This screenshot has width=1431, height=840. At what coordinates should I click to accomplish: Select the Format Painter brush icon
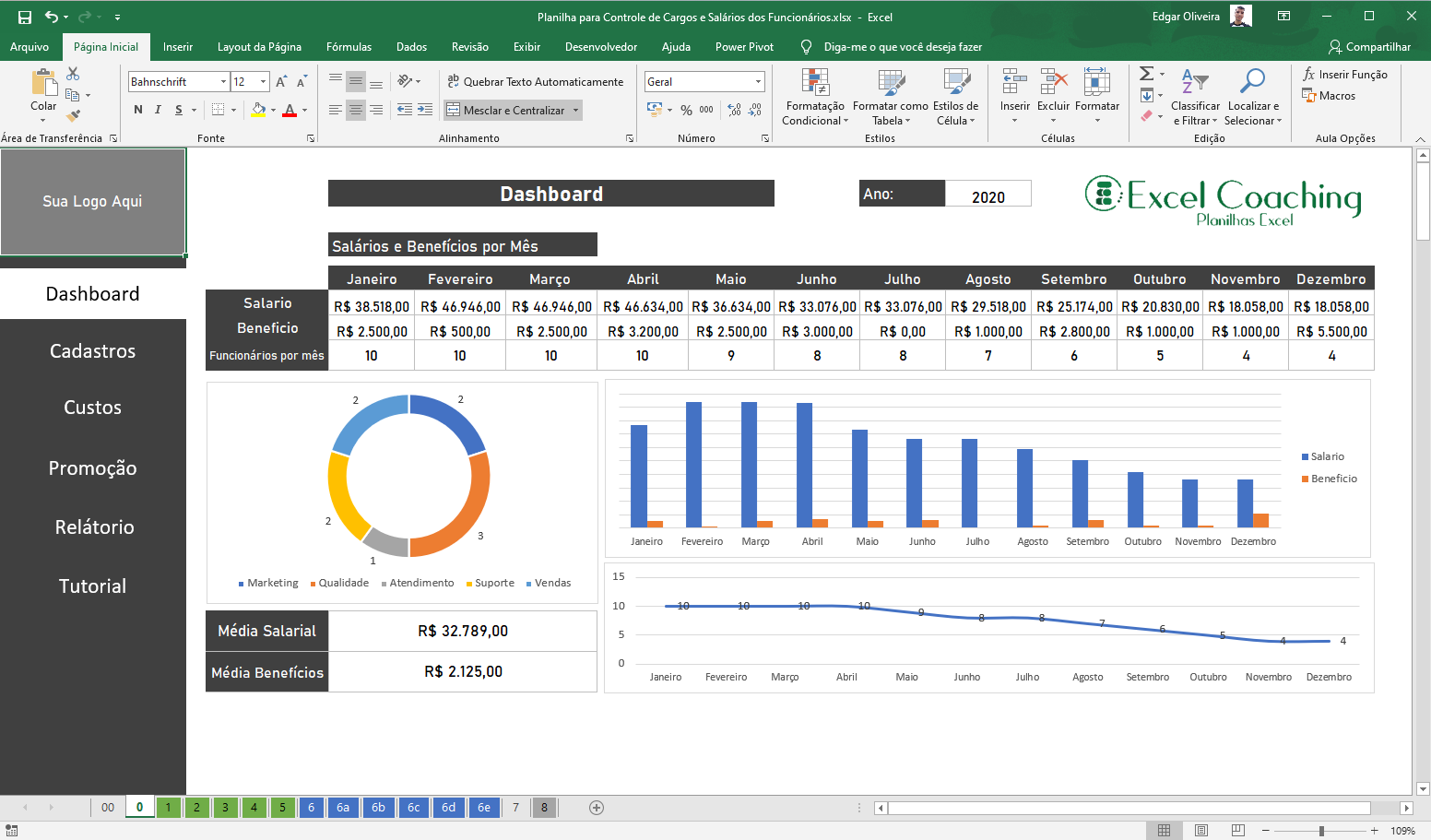point(73,115)
